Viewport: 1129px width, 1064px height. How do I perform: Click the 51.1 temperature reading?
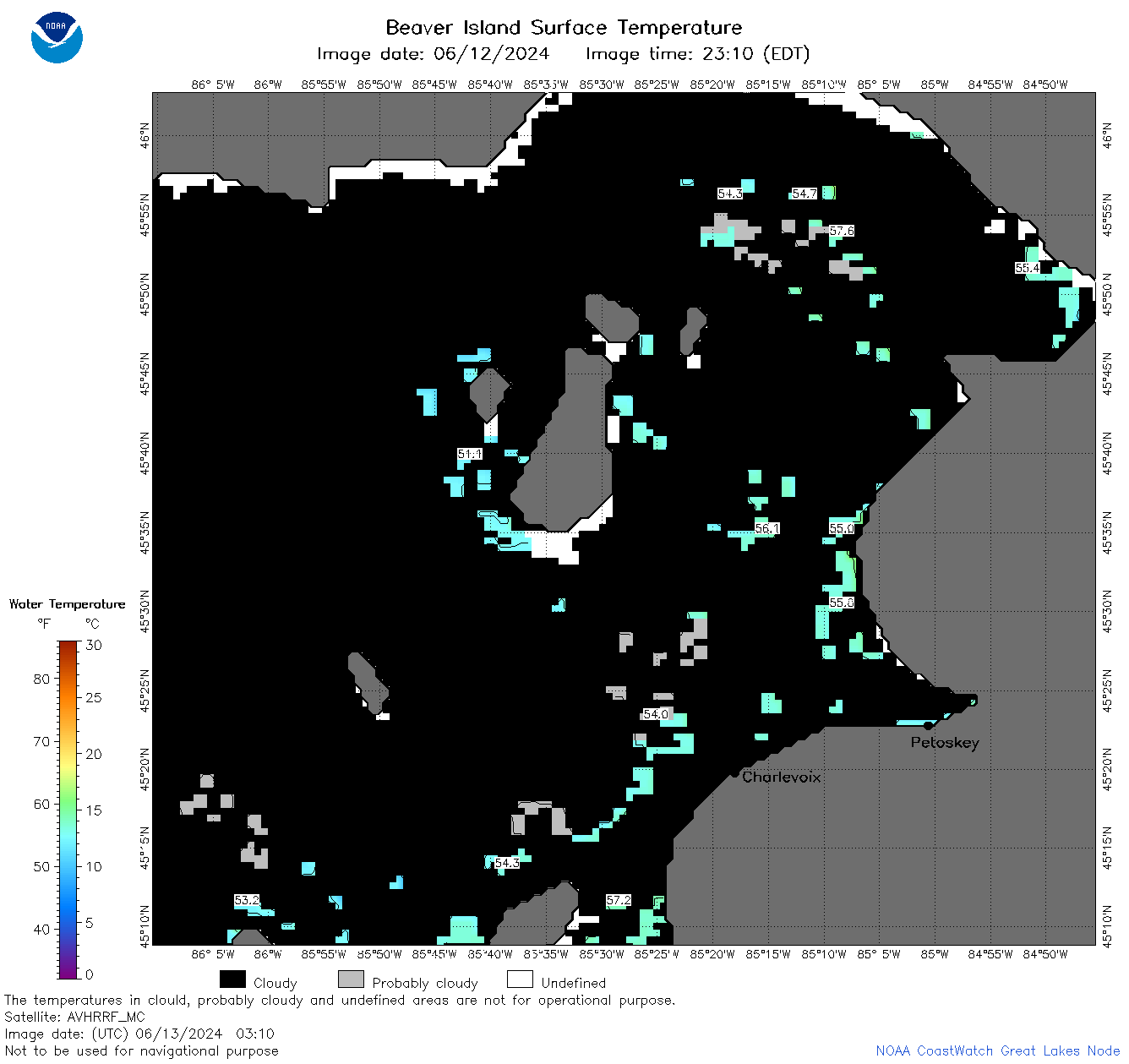[470, 454]
